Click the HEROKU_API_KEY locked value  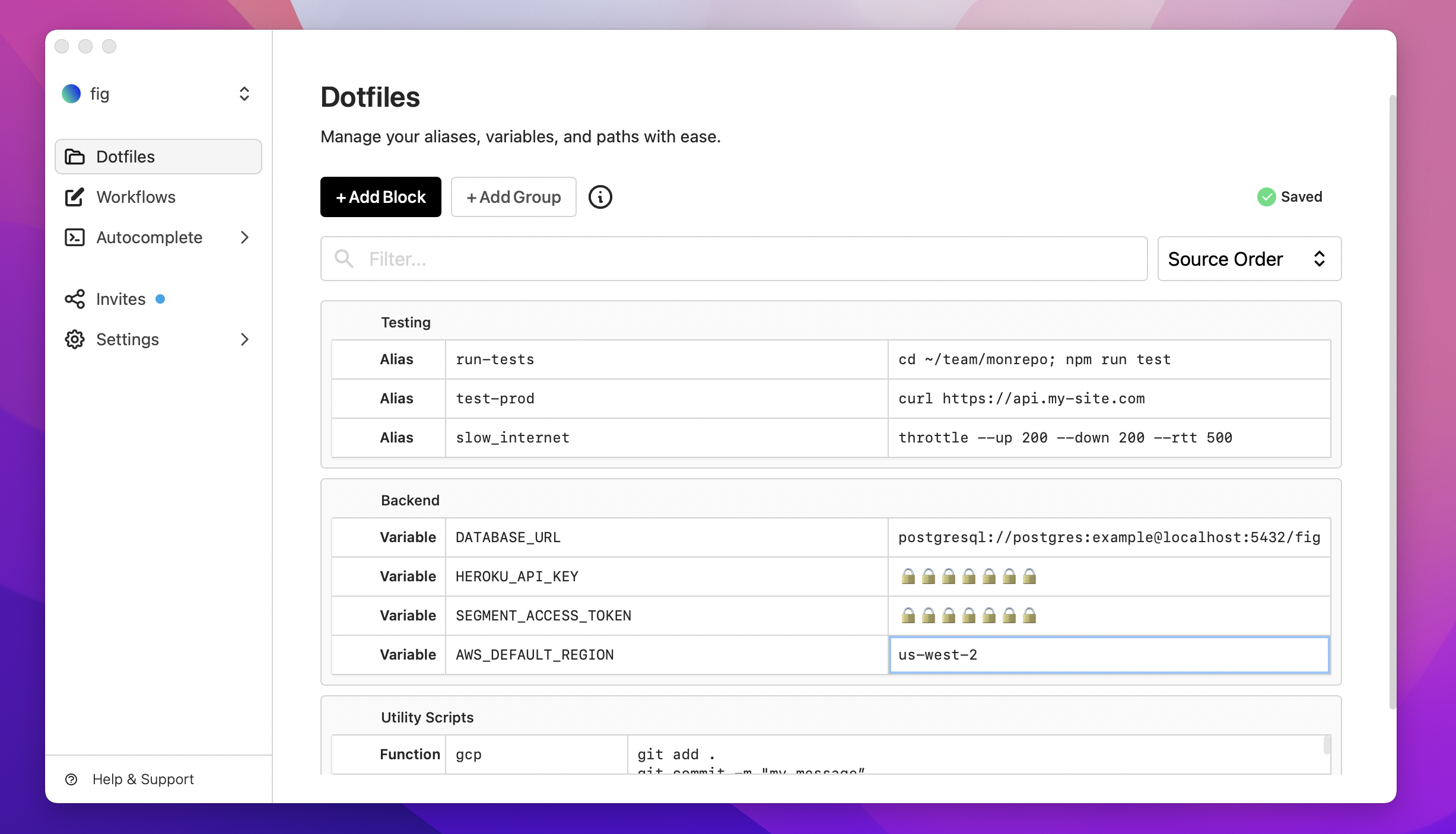tap(968, 577)
